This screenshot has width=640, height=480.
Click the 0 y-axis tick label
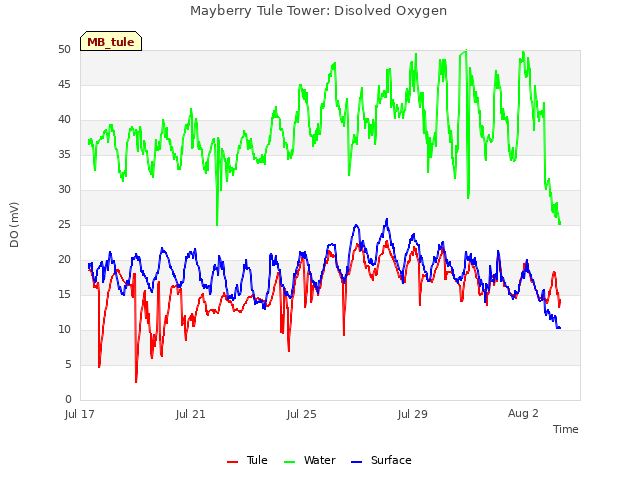click(68, 400)
